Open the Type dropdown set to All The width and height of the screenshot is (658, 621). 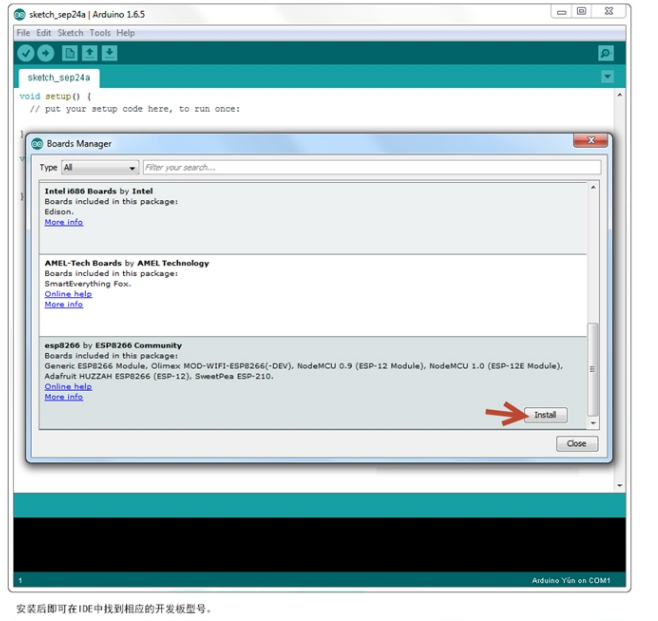pyautogui.click(x=100, y=168)
